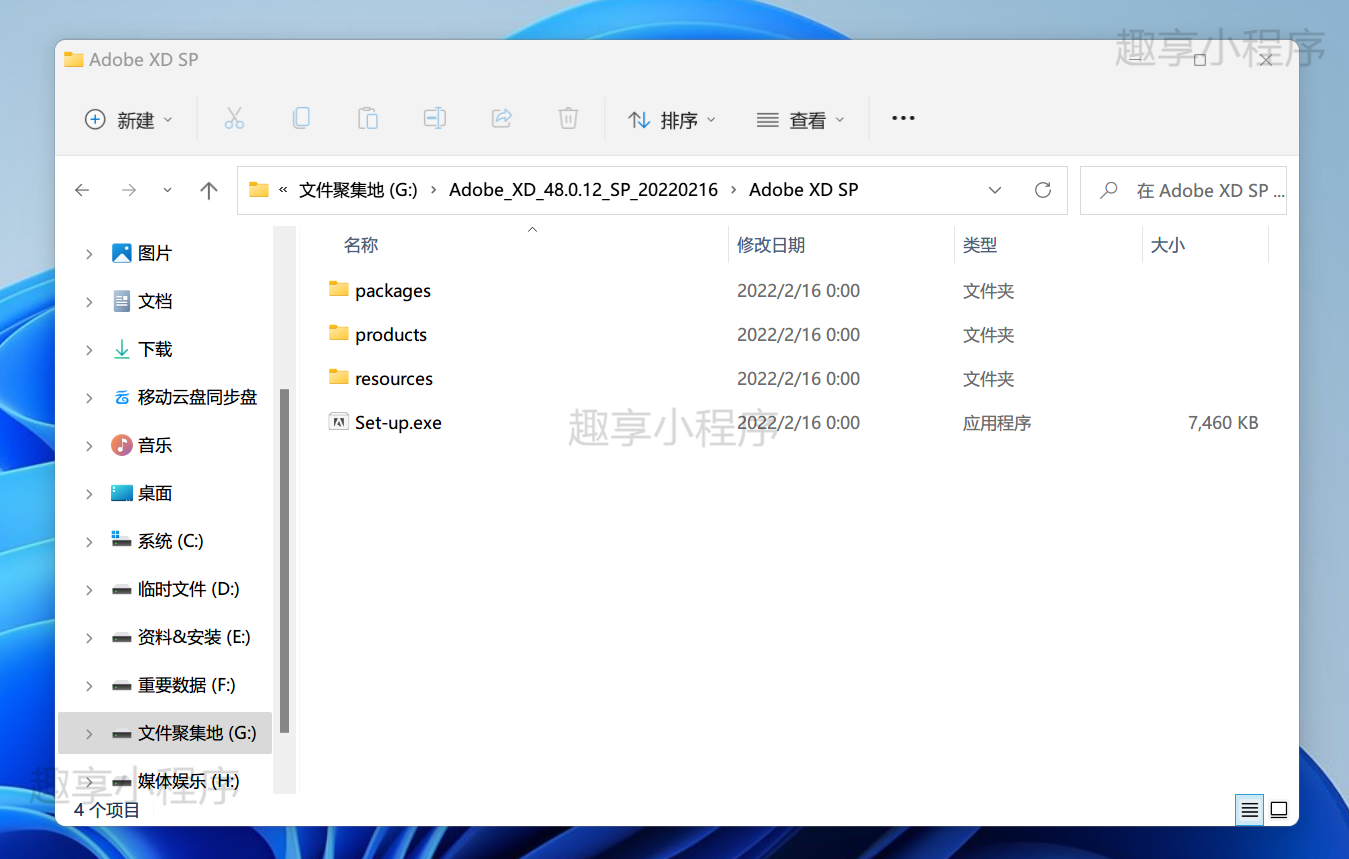Open the 查看 view dropdown
The height and width of the screenshot is (859, 1349).
801,120
